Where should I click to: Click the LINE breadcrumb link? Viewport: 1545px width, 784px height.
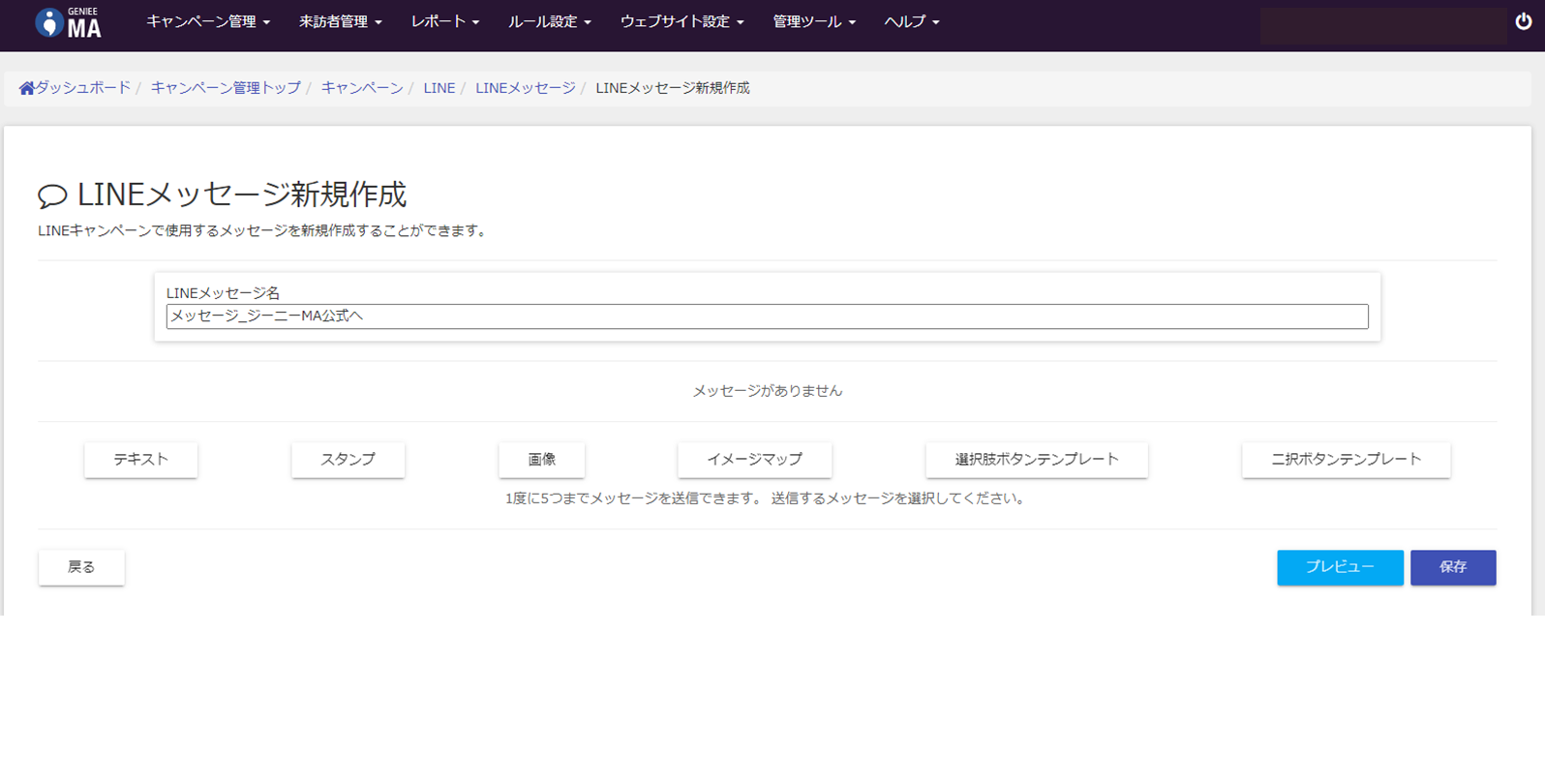[x=439, y=88]
